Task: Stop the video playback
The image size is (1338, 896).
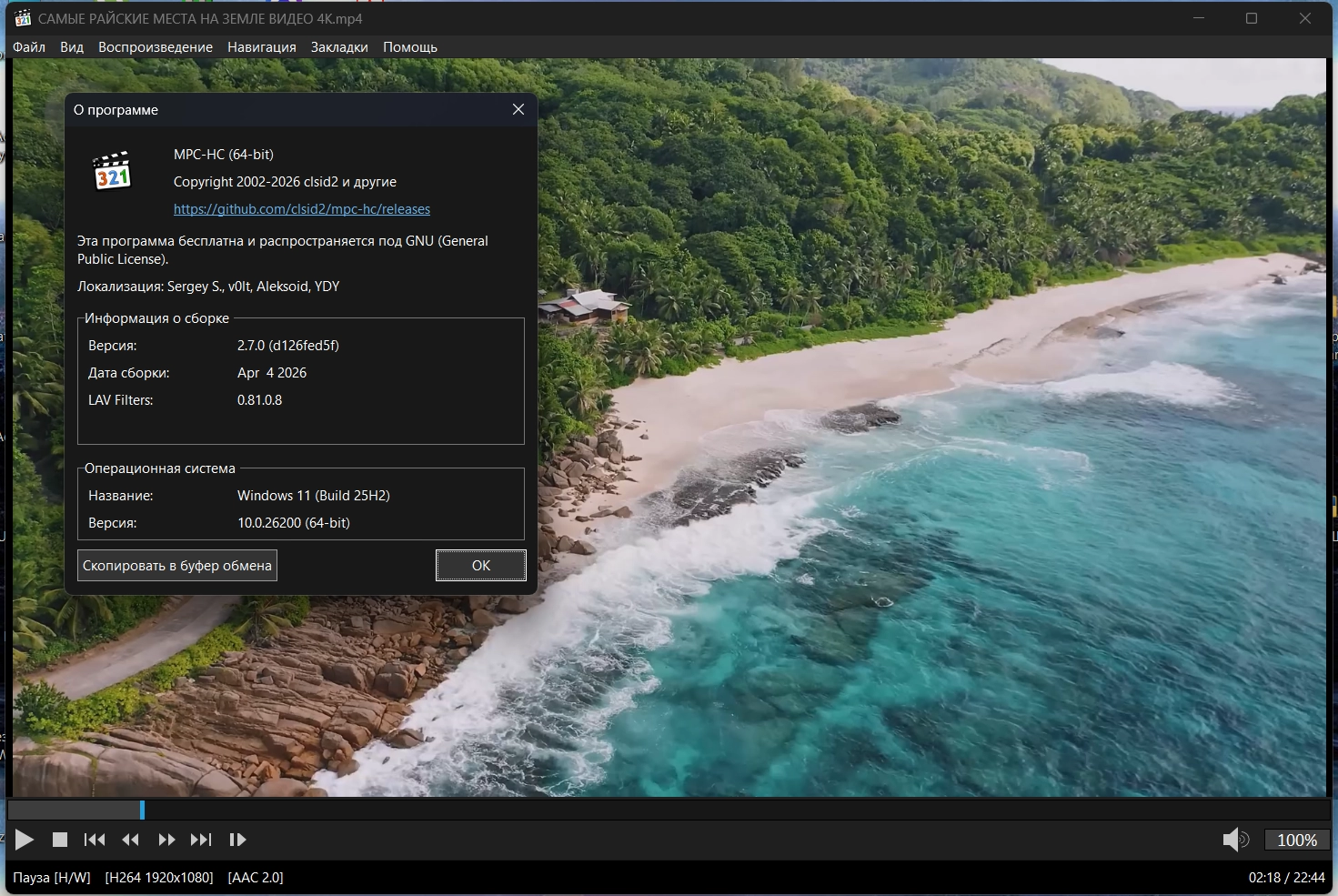Action: click(60, 840)
